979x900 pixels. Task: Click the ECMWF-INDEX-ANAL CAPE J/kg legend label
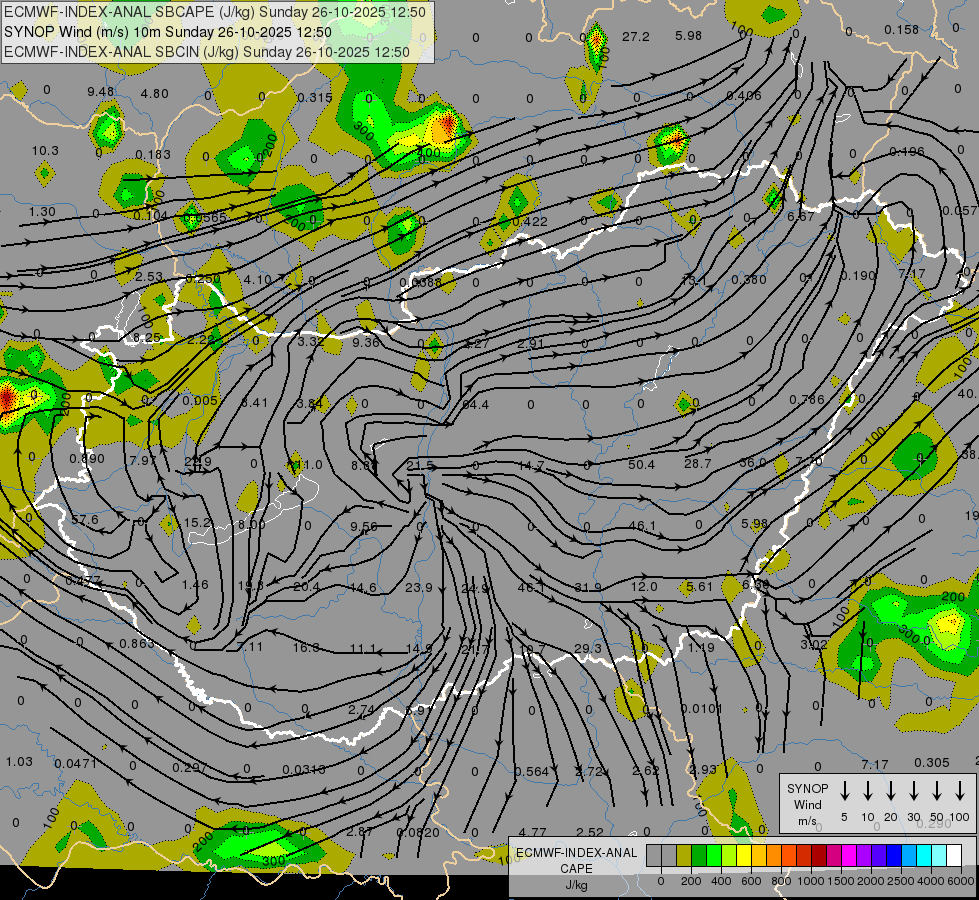pos(576,869)
